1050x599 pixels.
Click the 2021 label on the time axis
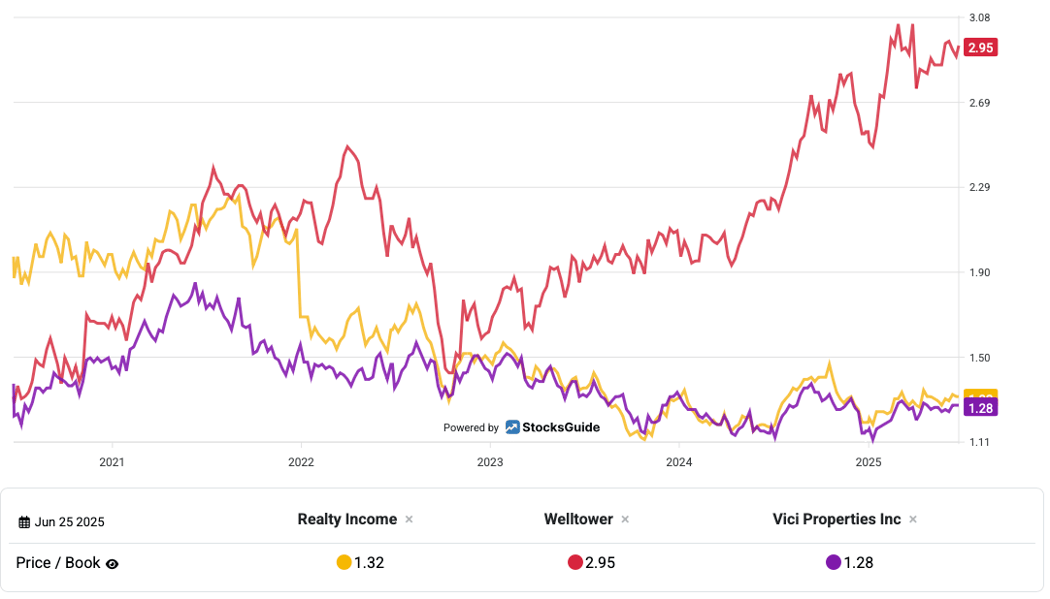(112, 462)
